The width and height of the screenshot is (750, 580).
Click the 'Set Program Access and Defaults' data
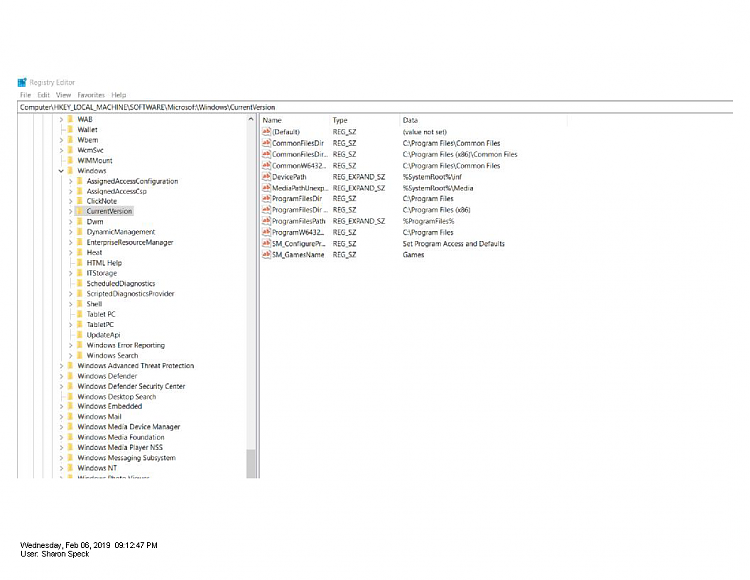tap(453, 243)
